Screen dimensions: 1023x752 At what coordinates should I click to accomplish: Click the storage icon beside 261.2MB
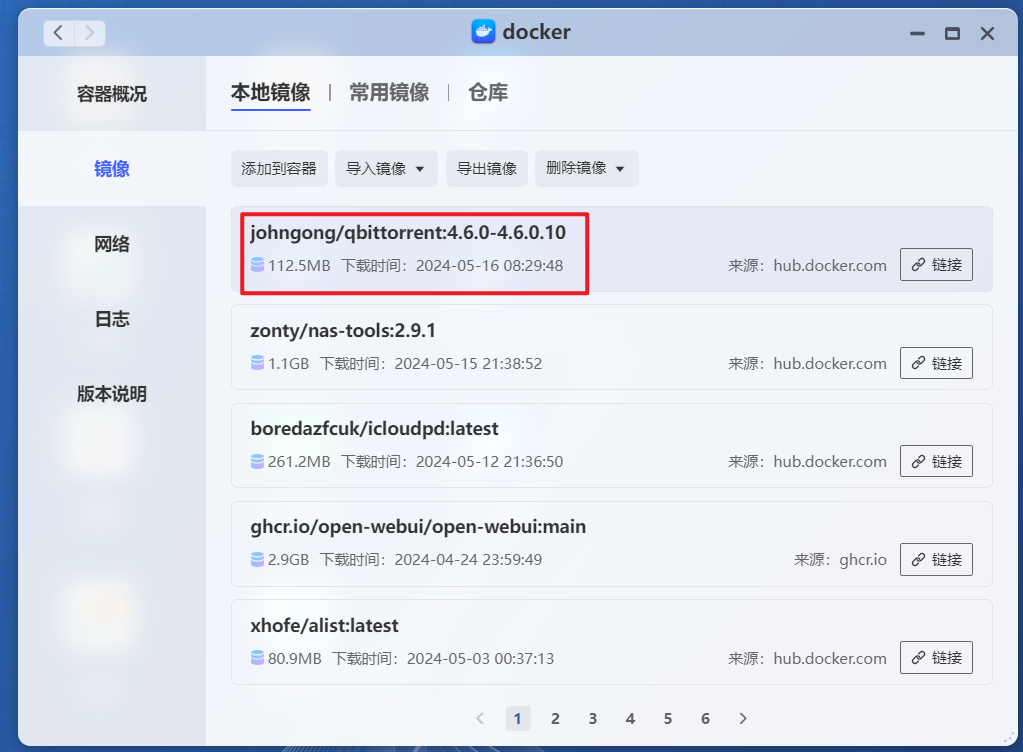pos(258,461)
